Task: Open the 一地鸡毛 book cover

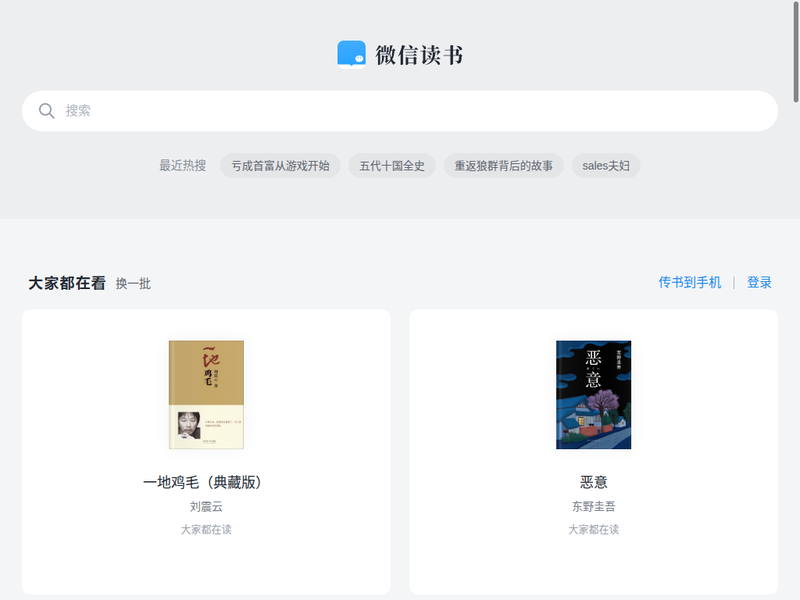Action: [x=206, y=394]
